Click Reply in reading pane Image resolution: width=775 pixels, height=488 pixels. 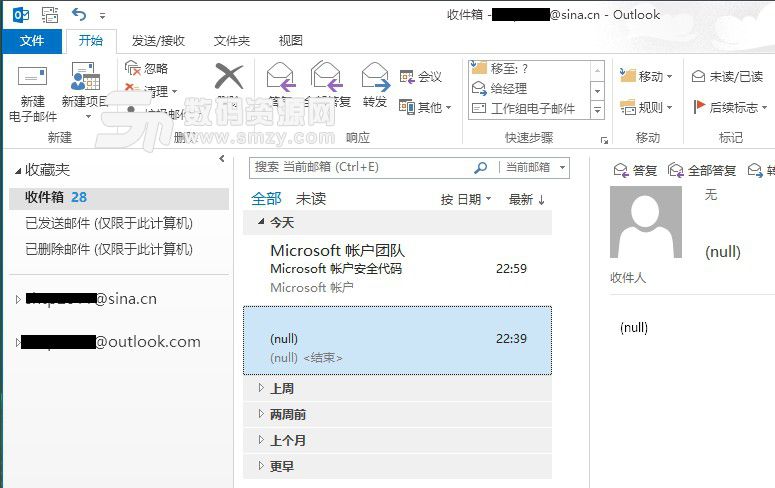point(635,171)
